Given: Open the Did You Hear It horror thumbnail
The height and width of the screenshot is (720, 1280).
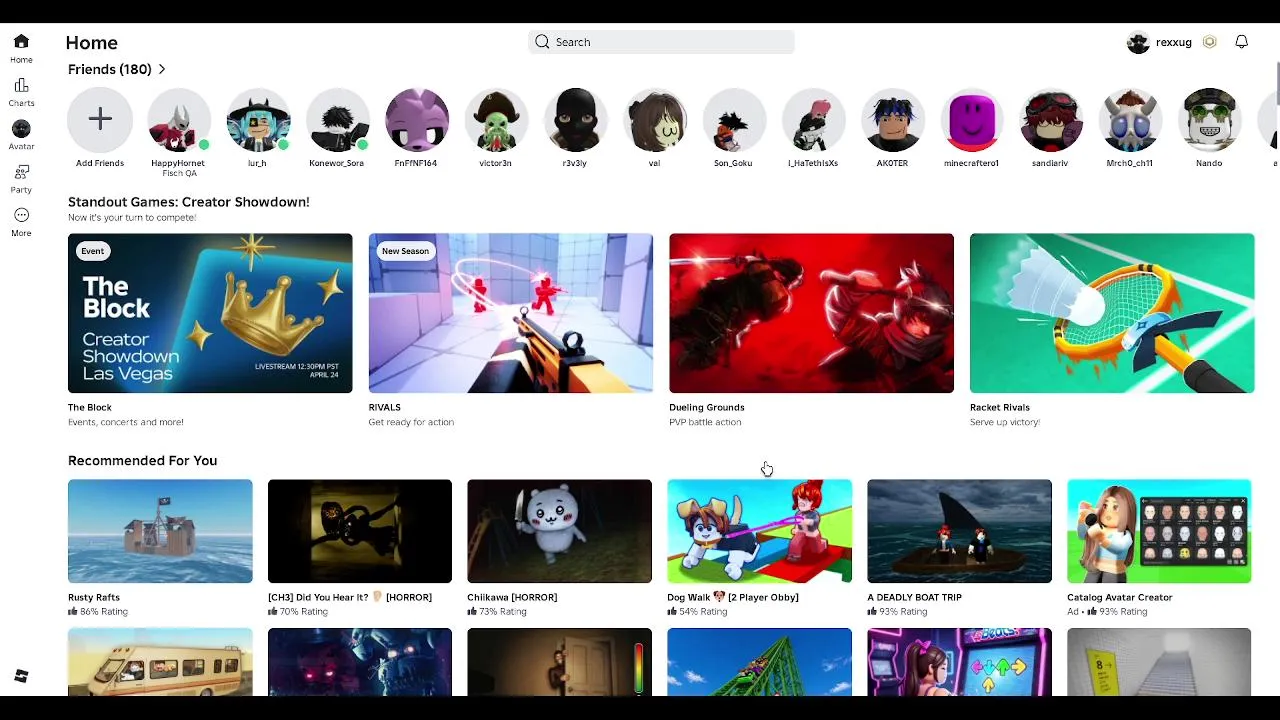Looking at the screenshot, I should pos(360,531).
